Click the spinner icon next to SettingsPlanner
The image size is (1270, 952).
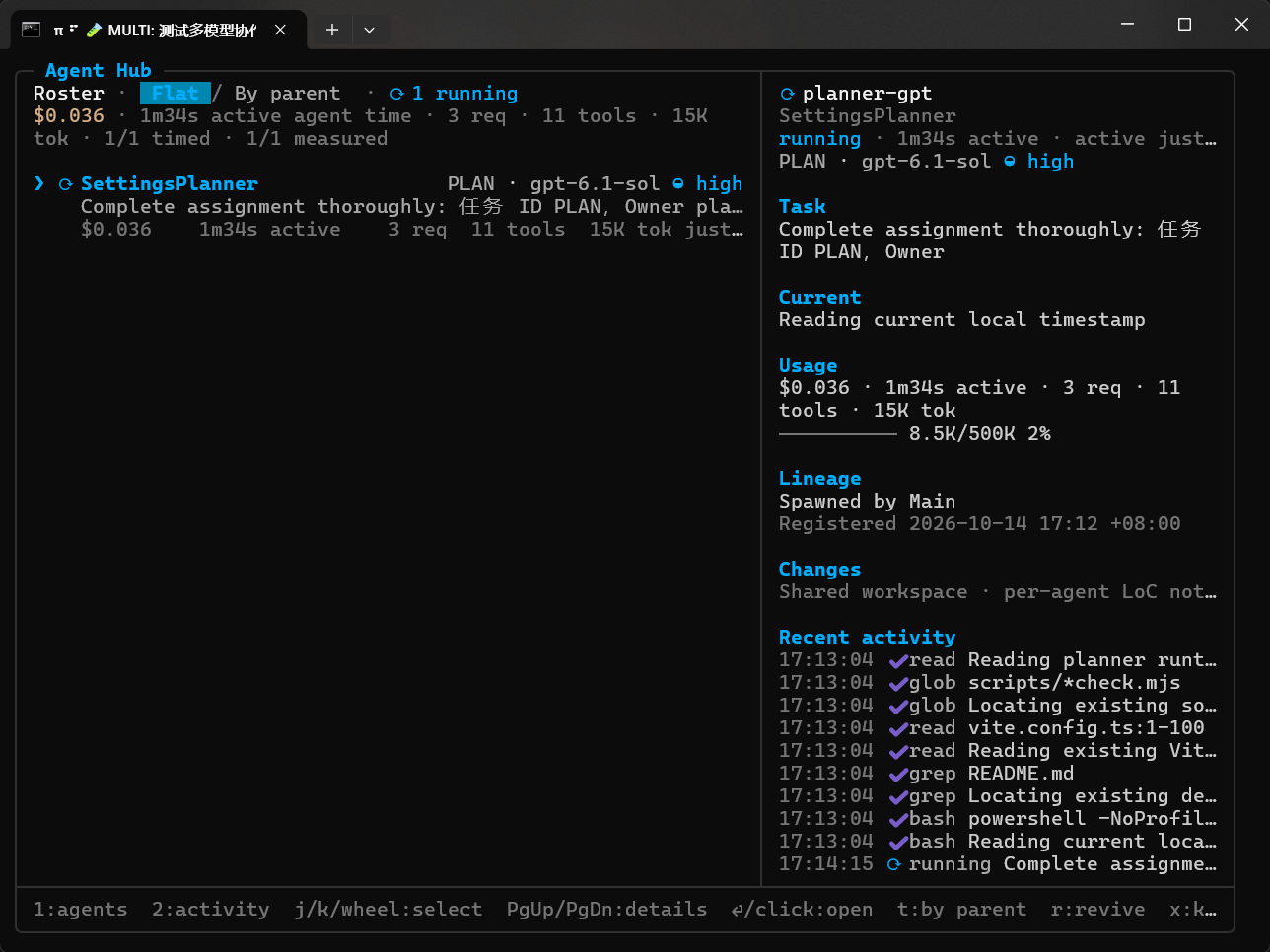click(65, 184)
